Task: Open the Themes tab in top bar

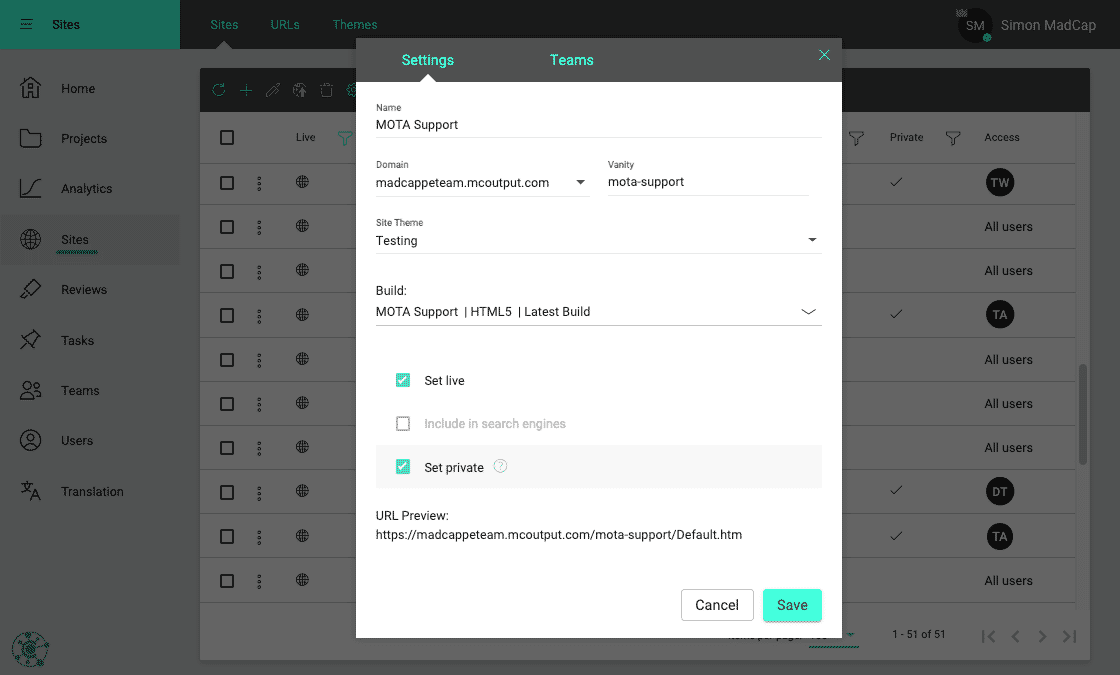Action: tap(354, 24)
